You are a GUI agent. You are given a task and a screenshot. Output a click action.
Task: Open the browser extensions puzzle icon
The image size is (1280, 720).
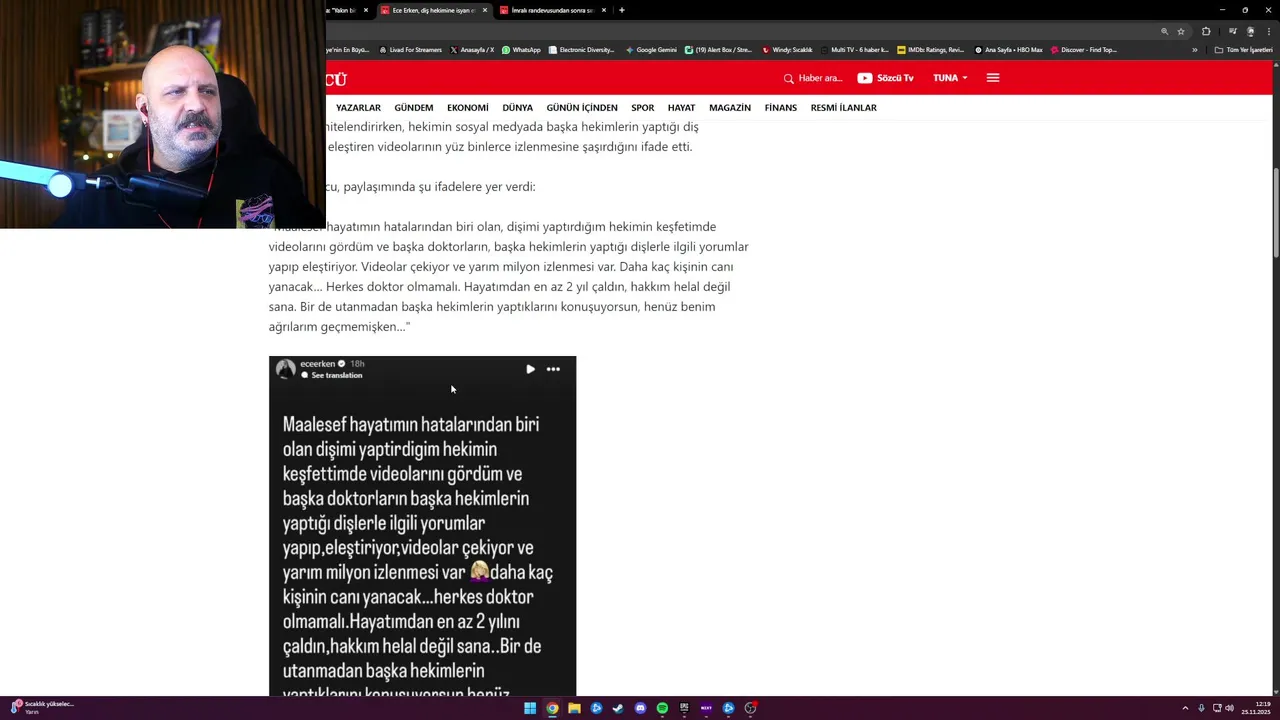1206,31
